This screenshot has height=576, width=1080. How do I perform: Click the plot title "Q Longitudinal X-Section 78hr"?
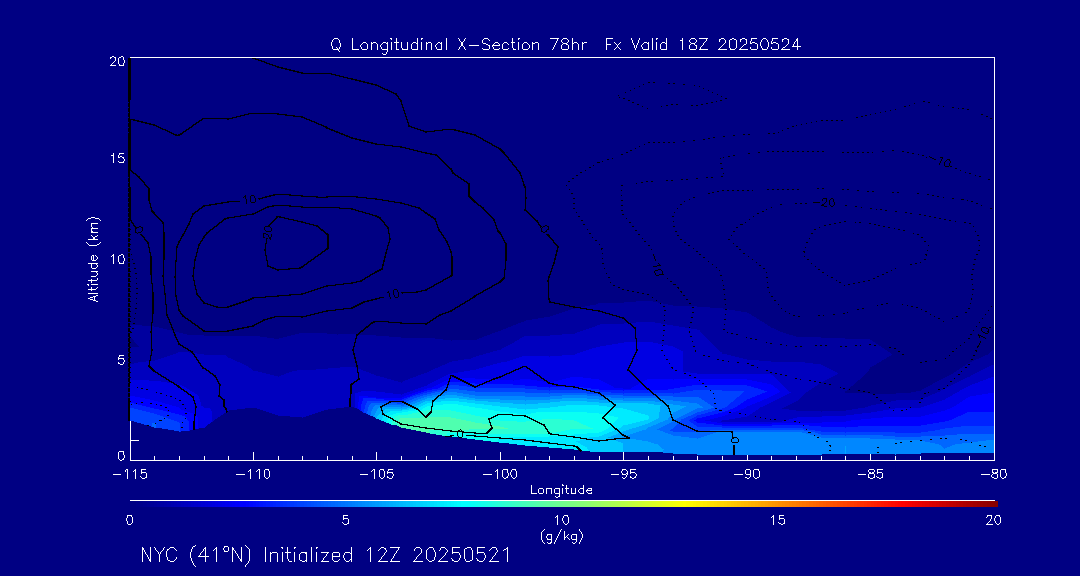(458, 44)
